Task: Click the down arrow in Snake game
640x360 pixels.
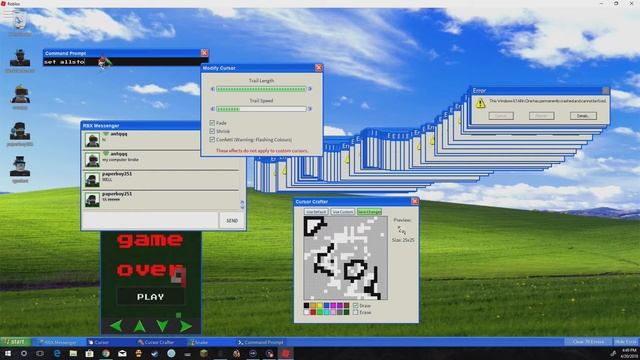Action: [162, 326]
